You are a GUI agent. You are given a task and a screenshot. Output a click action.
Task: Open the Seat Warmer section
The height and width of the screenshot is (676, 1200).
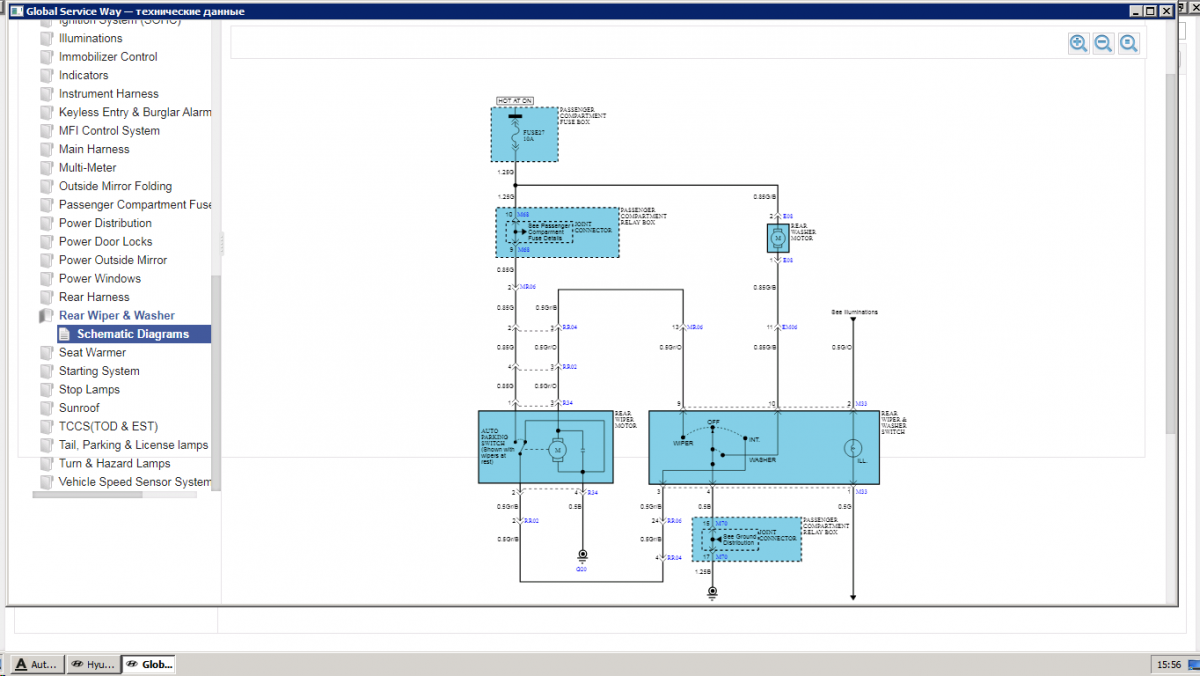point(92,352)
